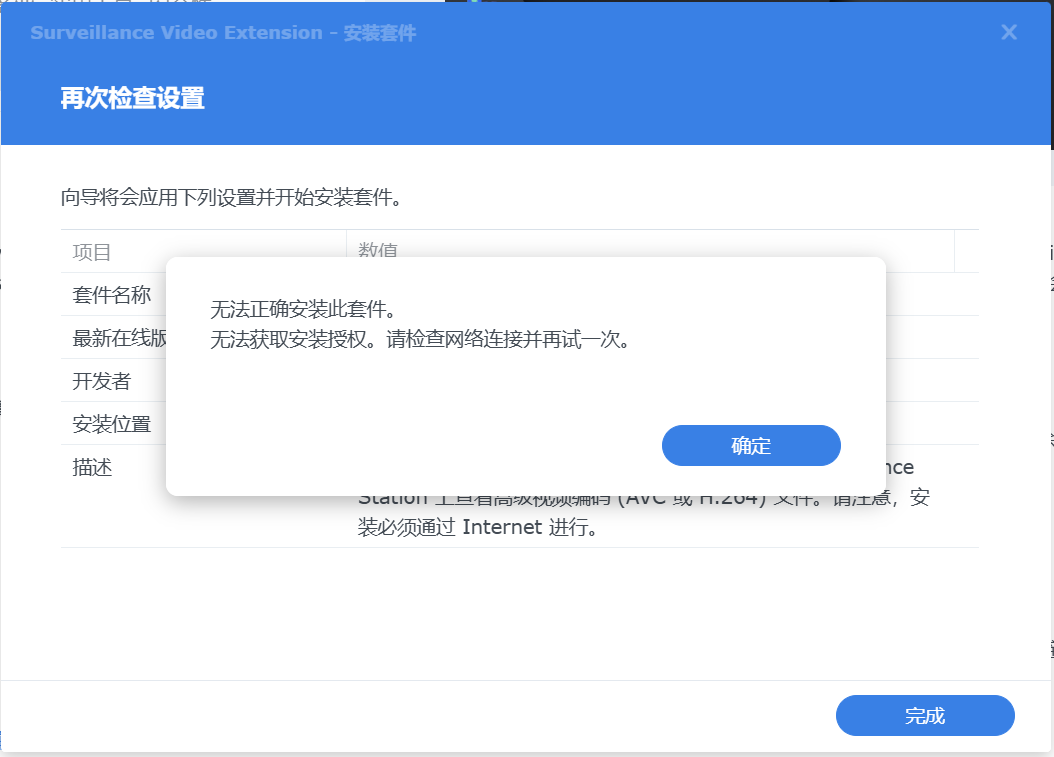Click the intro text 向导将会应用下列设置
The width and height of the screenshot is (1054, 757).
(x=232, y=197)
